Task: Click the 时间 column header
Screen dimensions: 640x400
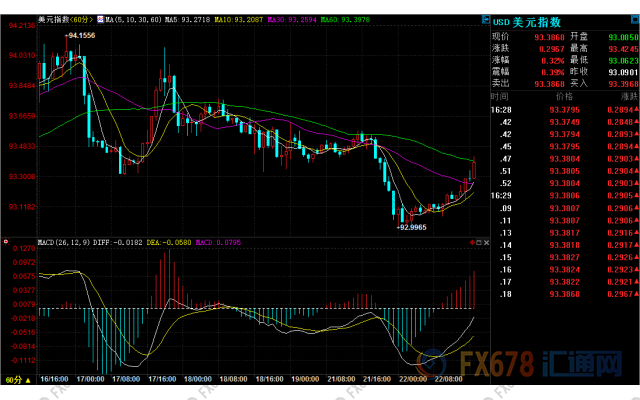Action: click(500, 97)
